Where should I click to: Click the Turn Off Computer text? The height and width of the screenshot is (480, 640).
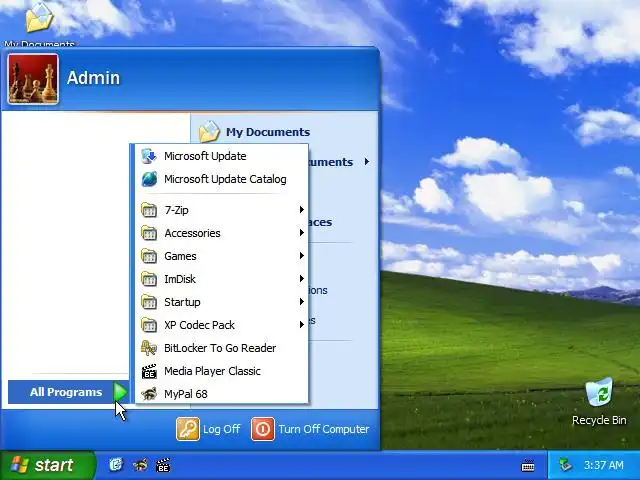coord(324,429)
